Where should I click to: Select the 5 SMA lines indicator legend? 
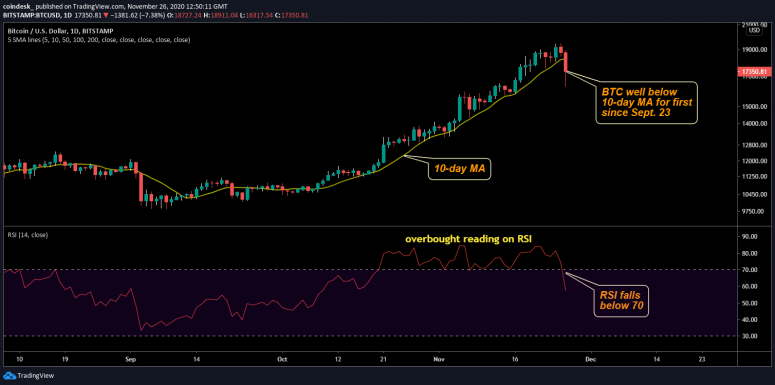pos(99,40)
